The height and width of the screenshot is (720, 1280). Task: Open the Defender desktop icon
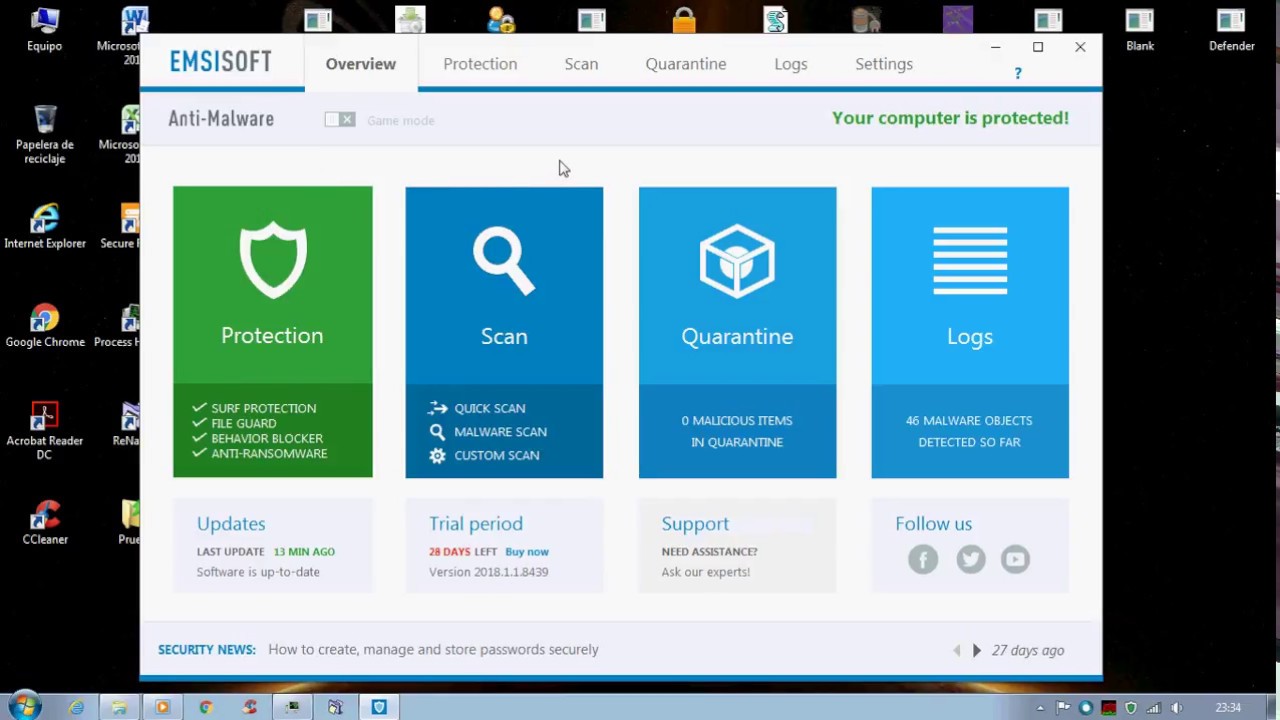pos(1231,30)
